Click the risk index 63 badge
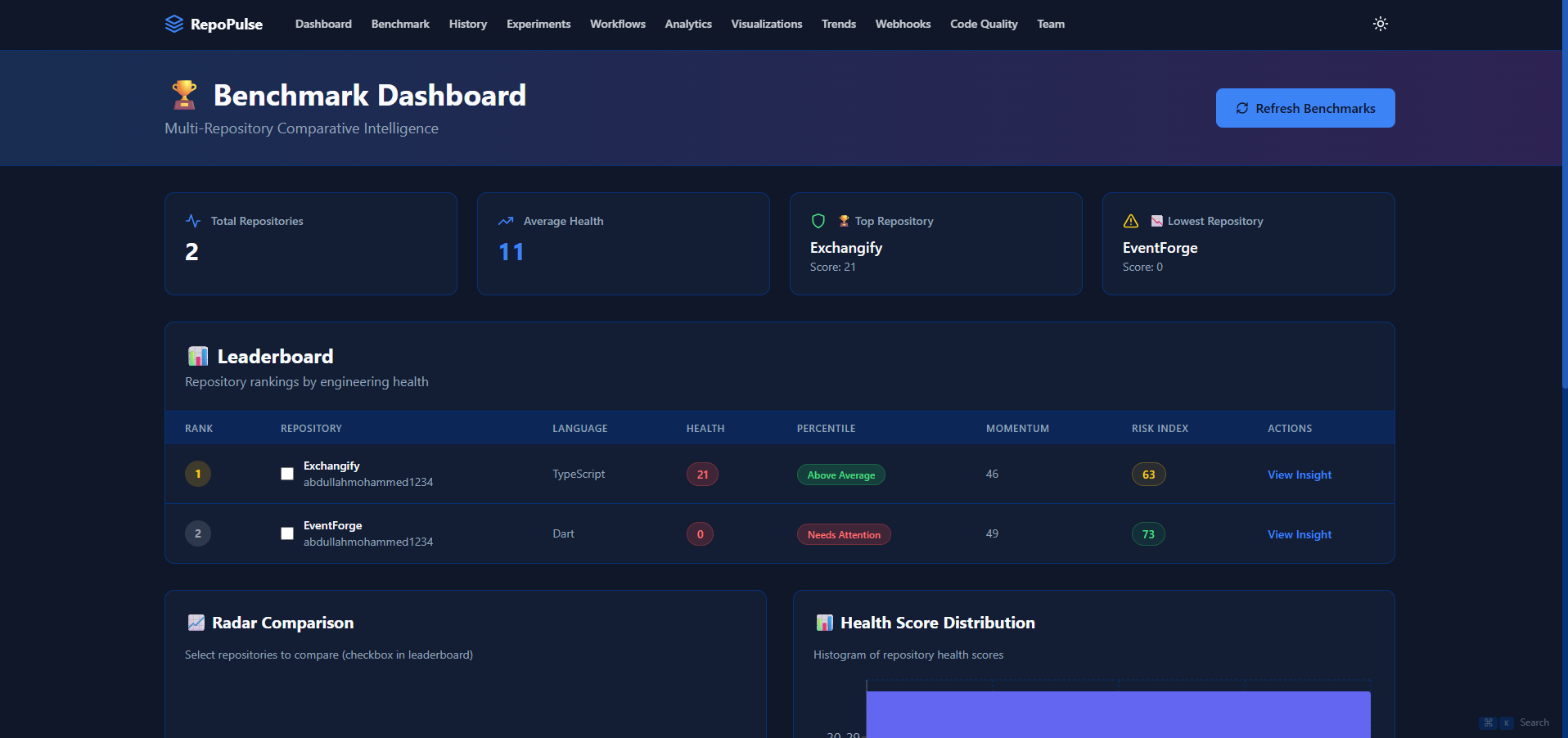This screenshot has width=1568, height=738. 1149,475
